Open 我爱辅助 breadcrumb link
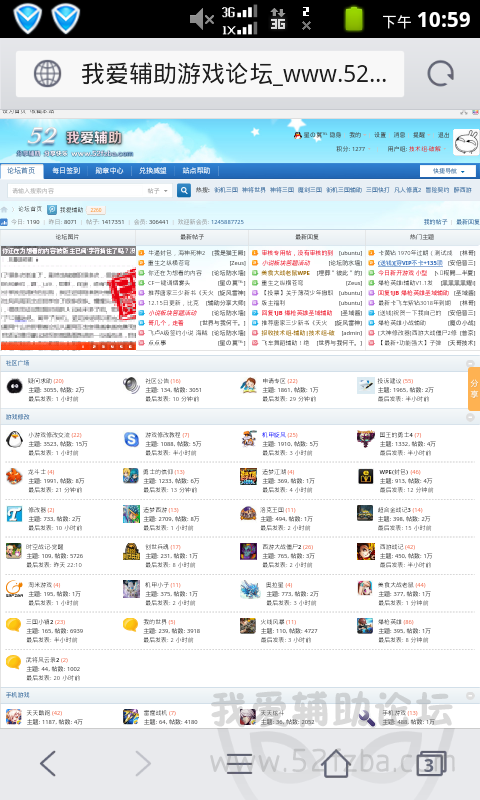The width and height of the screenshot is (480, 800). 71,210
